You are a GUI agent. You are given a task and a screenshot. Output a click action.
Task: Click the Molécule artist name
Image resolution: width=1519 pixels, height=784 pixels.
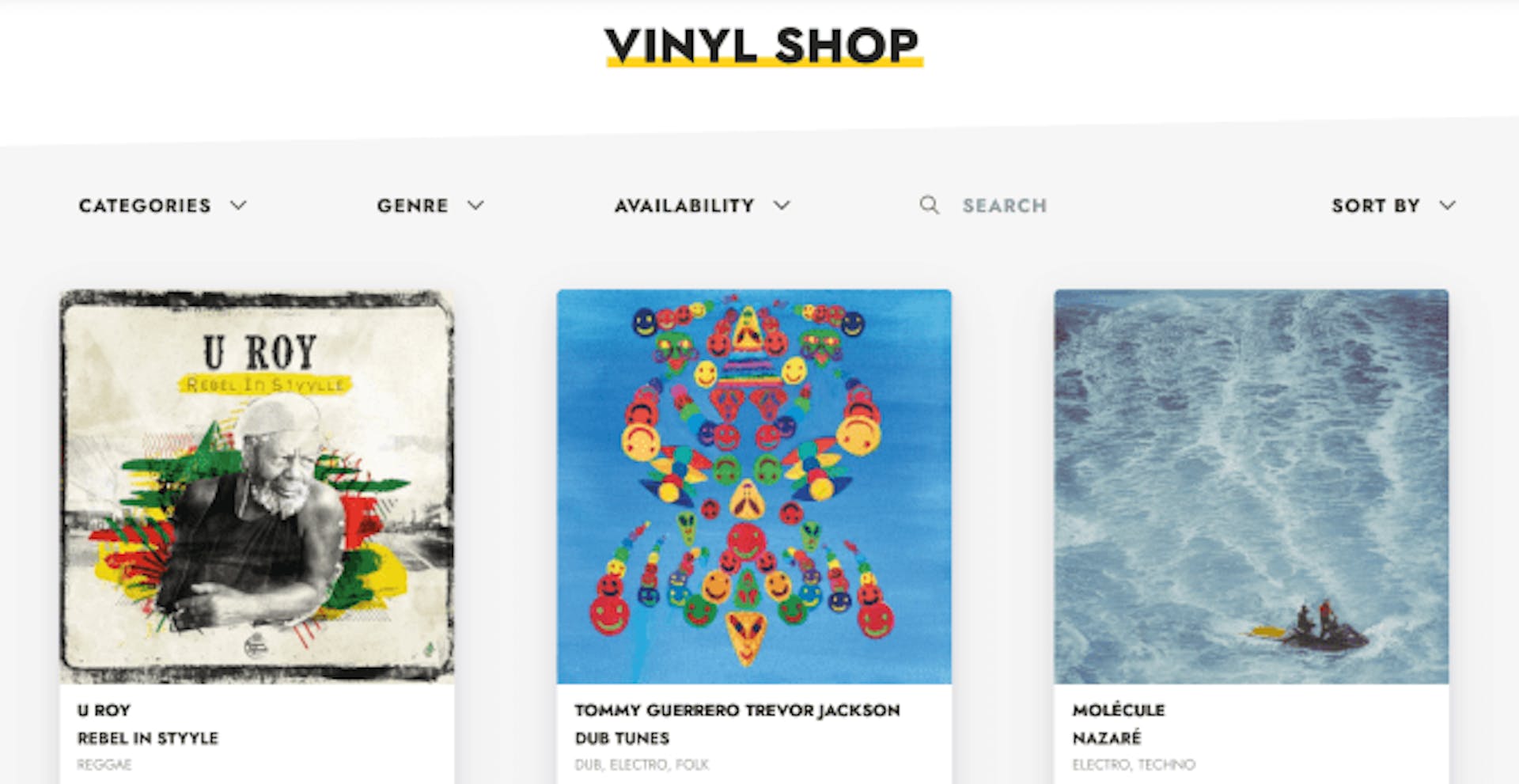(x=1119, y=710)
